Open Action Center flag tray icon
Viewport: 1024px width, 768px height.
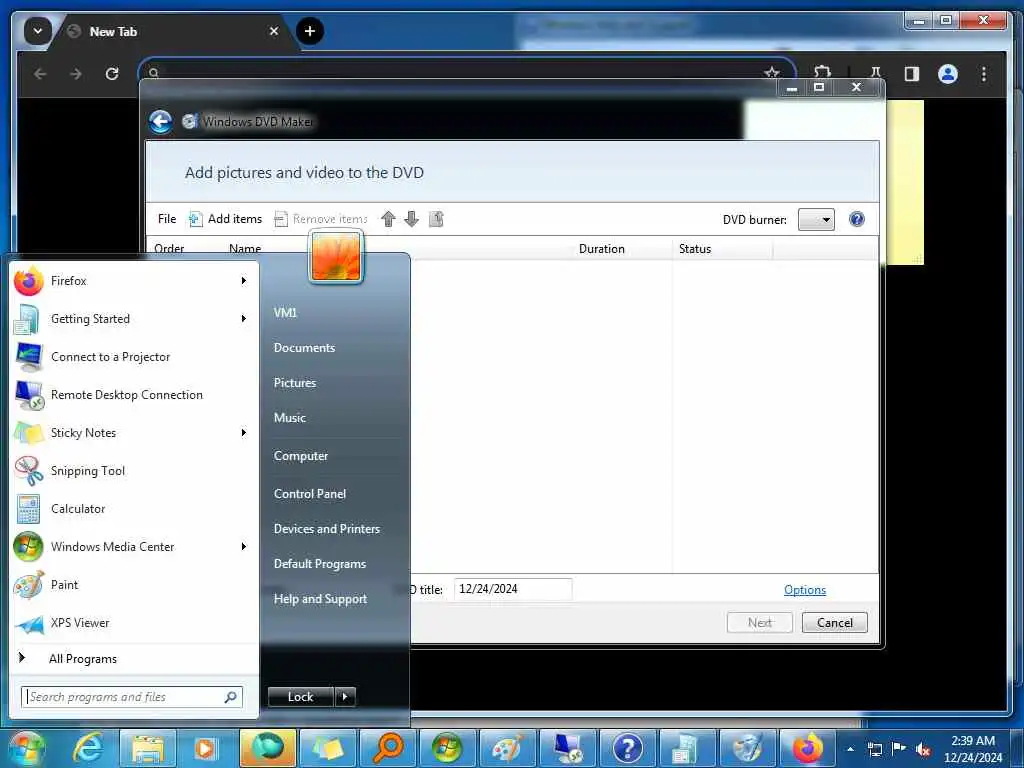[899, 748]
